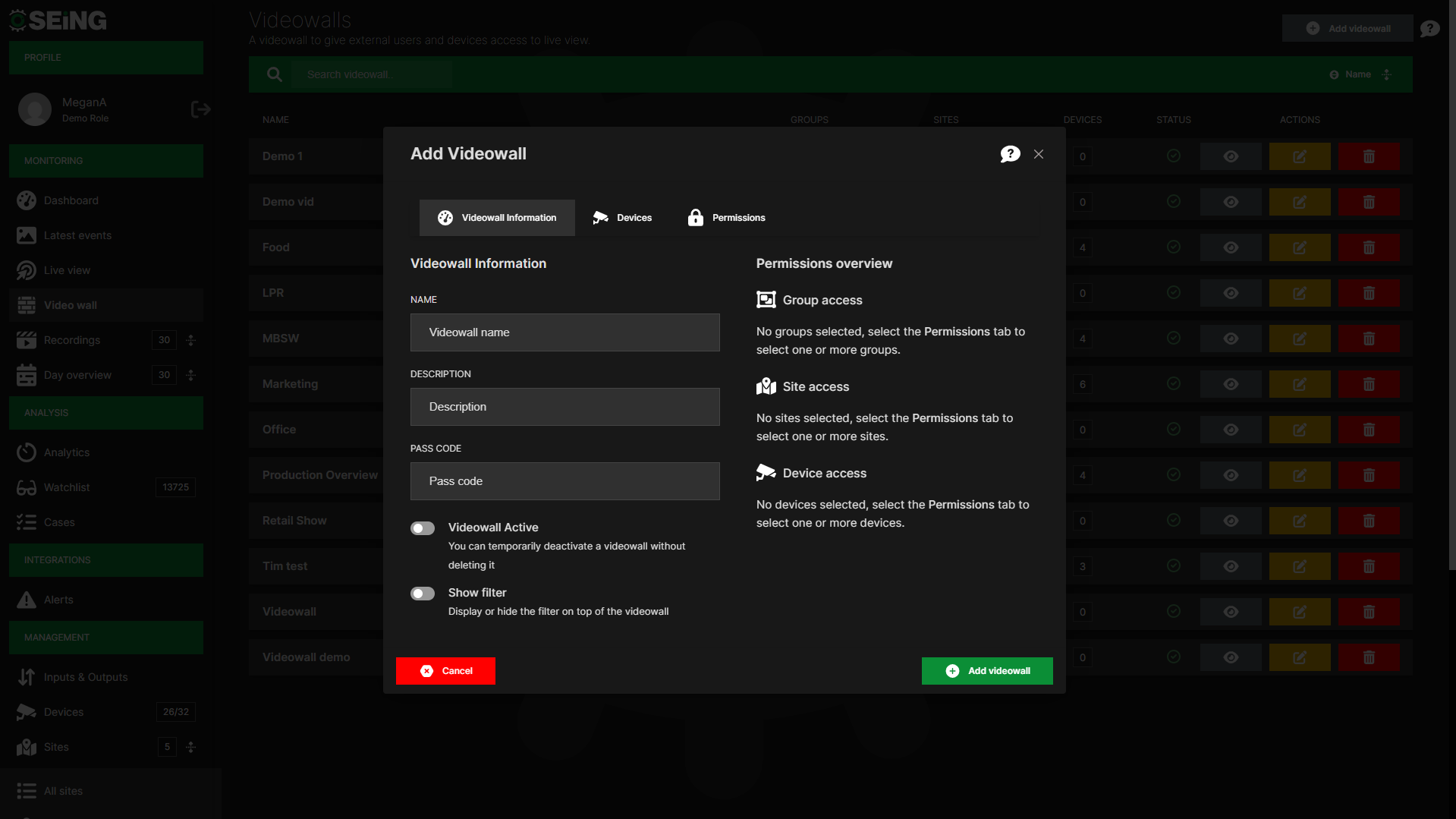View the MBSW videowall eye icon
The height and width of the screenshot is (819, 1456).
tap(1231, 339)
